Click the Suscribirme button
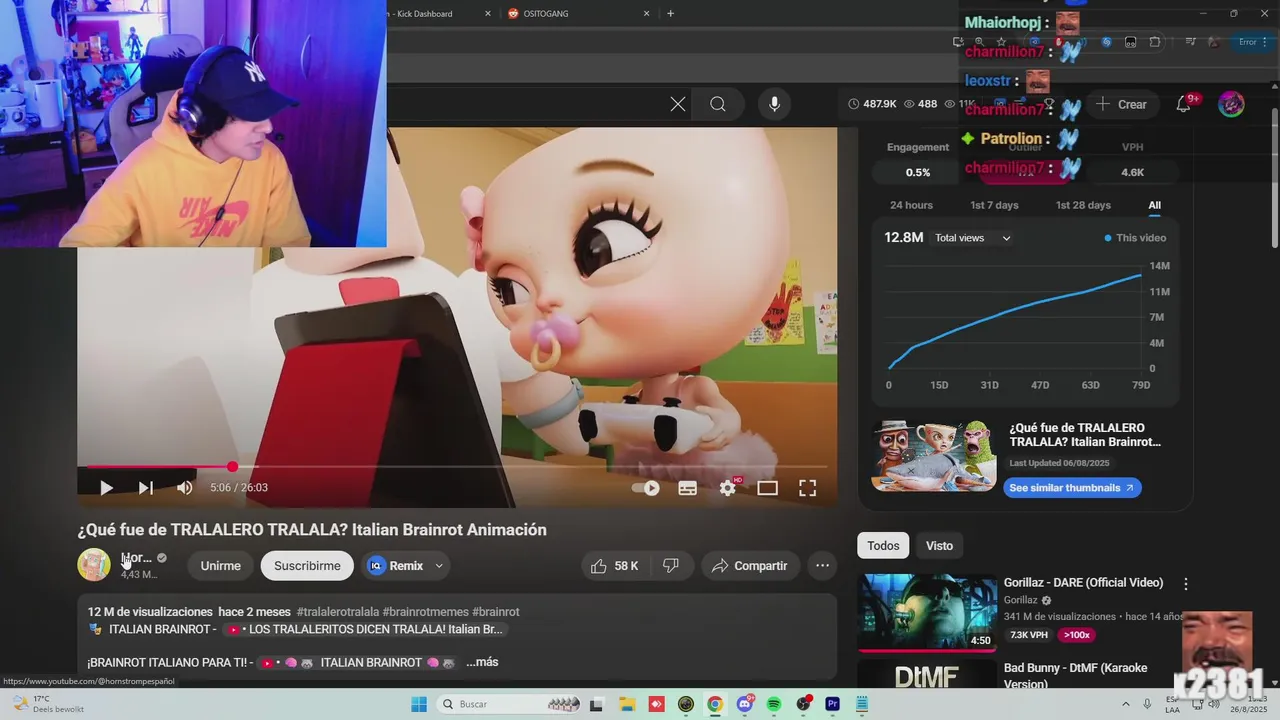Screen dimensions: 1280x720 [307, 566]
